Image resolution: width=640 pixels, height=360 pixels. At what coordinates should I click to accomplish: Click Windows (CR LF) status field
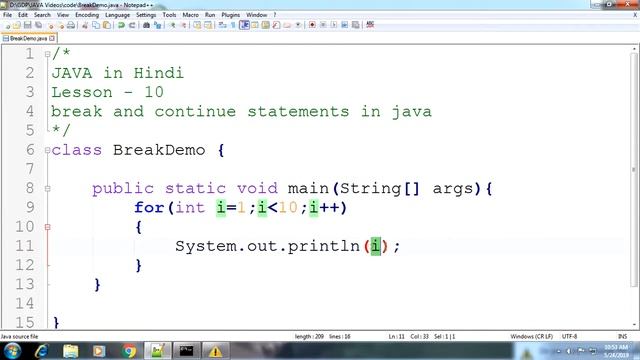coord(531,336)
